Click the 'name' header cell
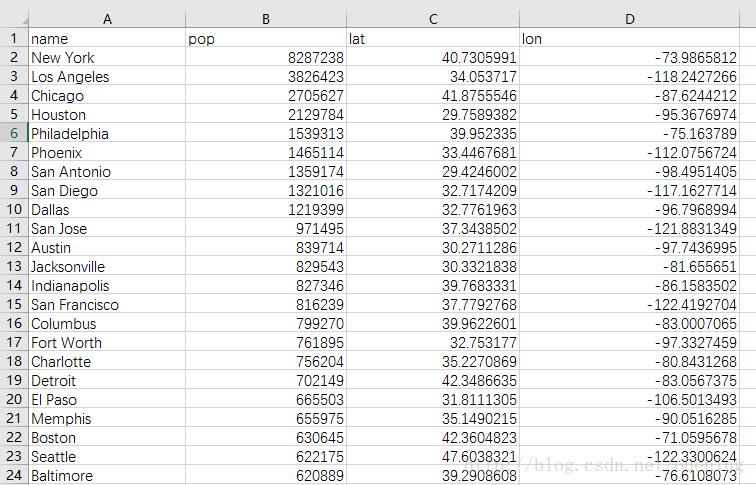This screenshot has width=756, height=485. pyautogui.click(x=107, y=38)
